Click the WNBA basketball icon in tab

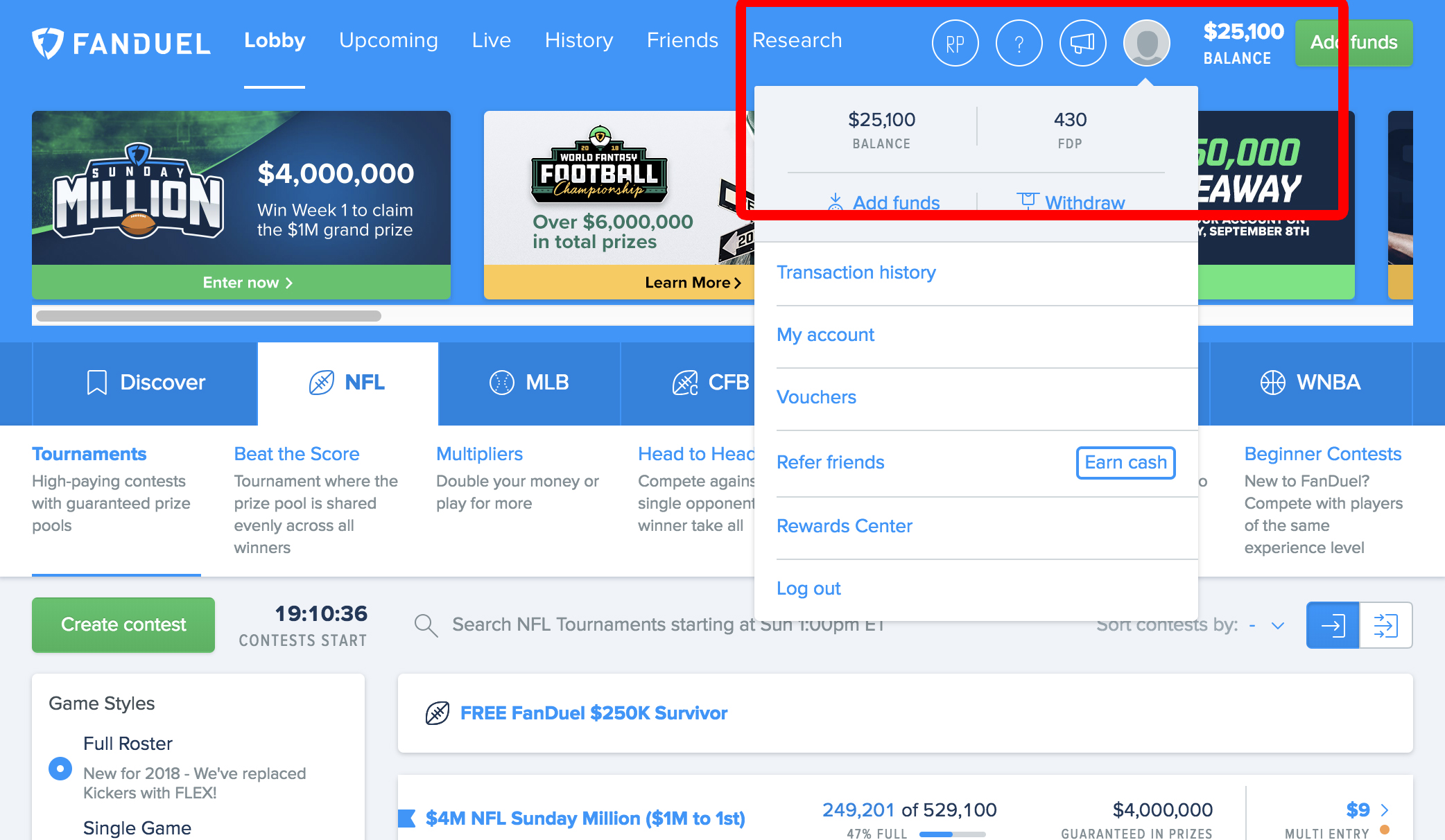click(1272, 383)
